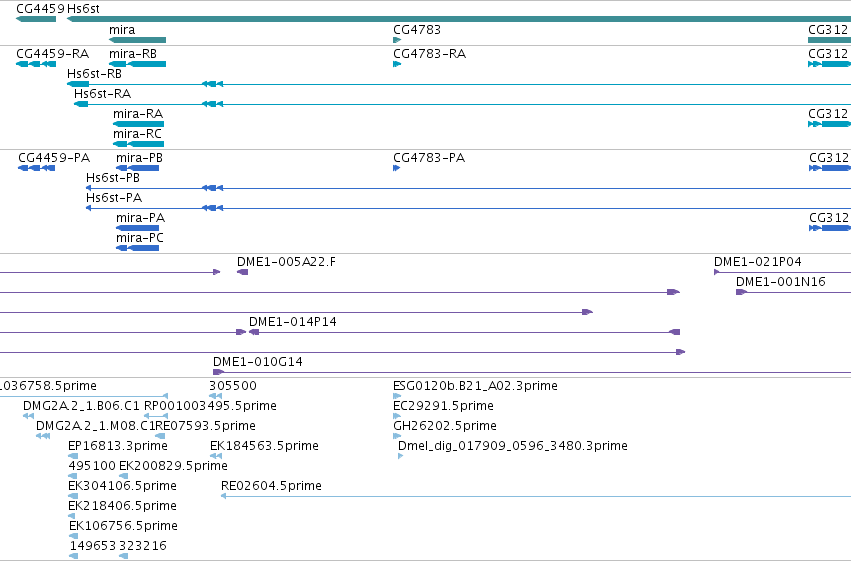Image resolution: width=851 pixels, height=561 pixels.
Task: Click the RE07593.5prime EST arrow
Action: pyautogui.click(x=160, y=436)
